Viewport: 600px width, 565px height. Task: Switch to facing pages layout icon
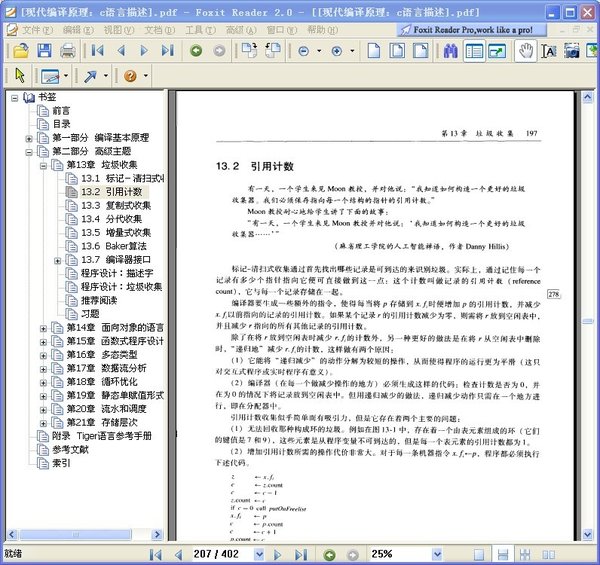[549, 554]
